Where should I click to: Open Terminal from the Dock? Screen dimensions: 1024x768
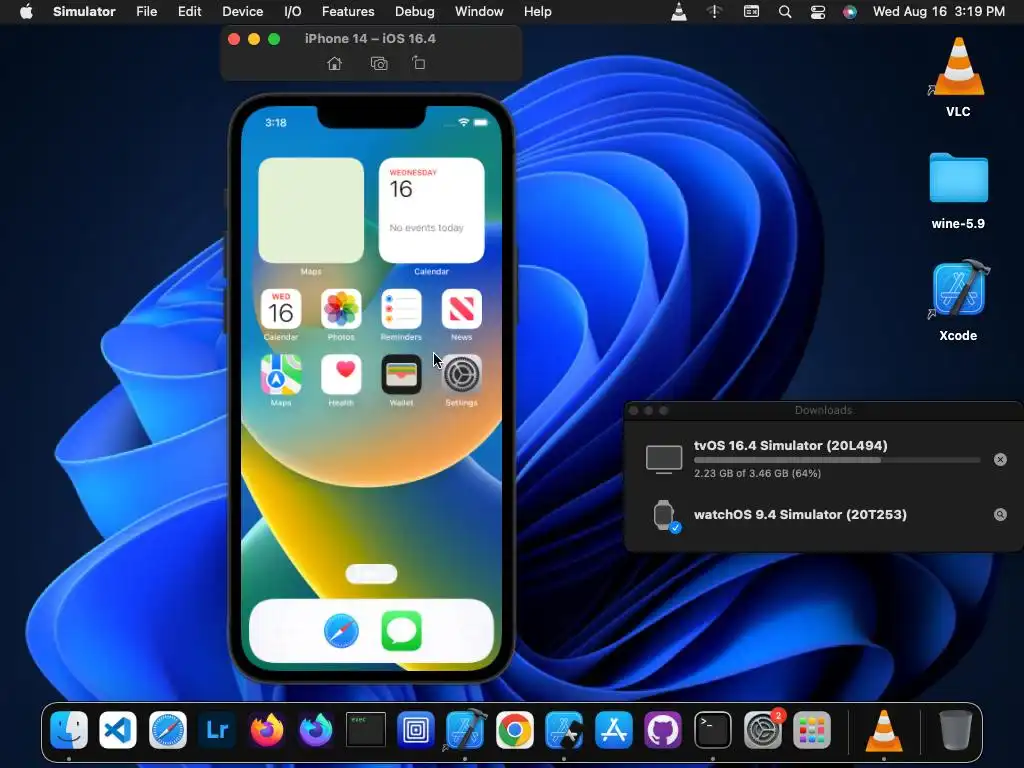(712, 729)
